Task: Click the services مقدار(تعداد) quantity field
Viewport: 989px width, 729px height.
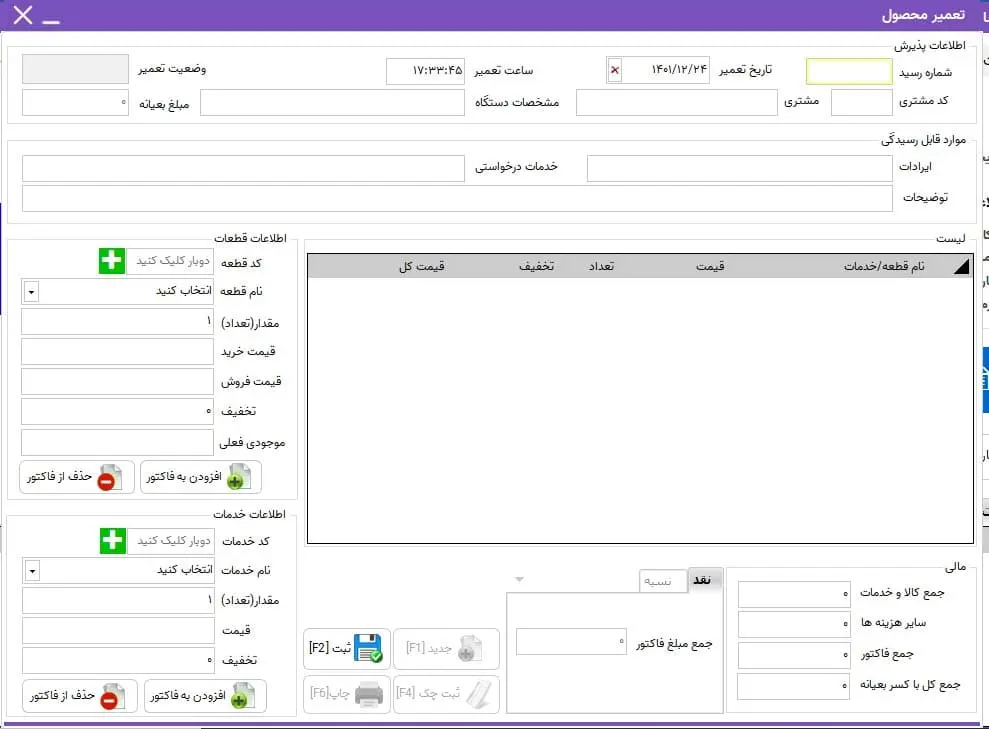Action: pos(118,601)
